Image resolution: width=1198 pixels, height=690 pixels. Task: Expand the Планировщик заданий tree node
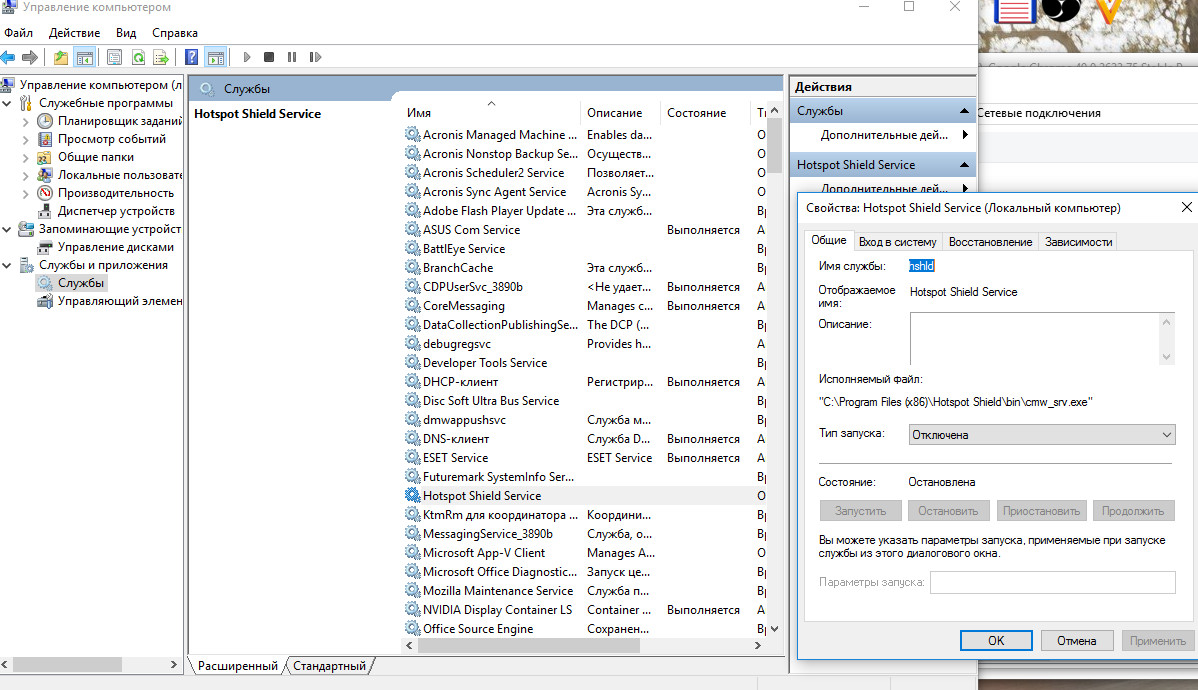(x=27, y=121)
